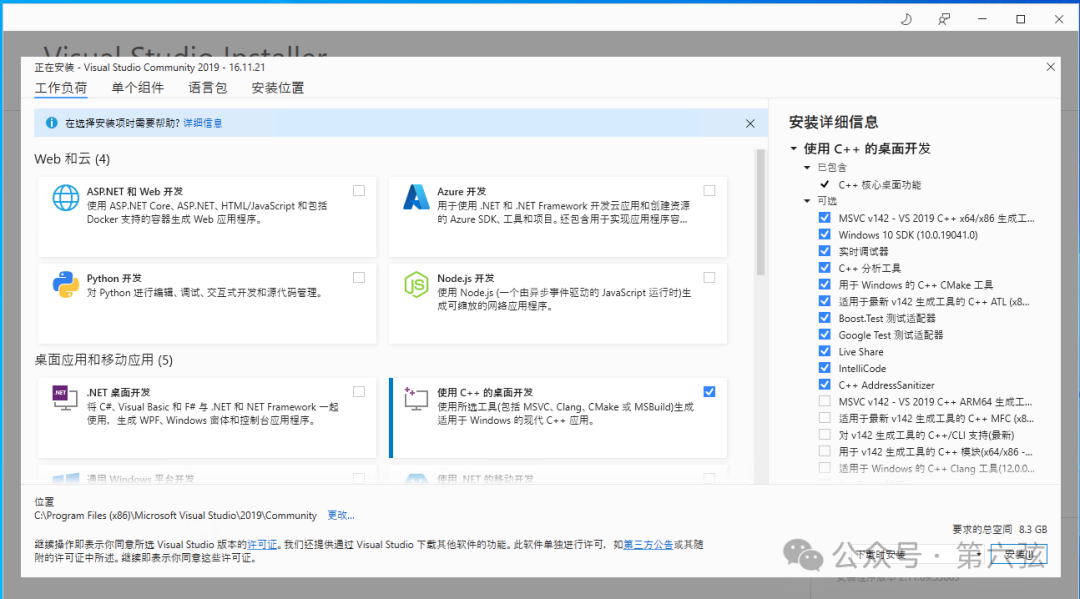Screen dimensions: 1080x599
Task: Close the installing Visual Studio Community dialog
Action: tap(1050, 67)
